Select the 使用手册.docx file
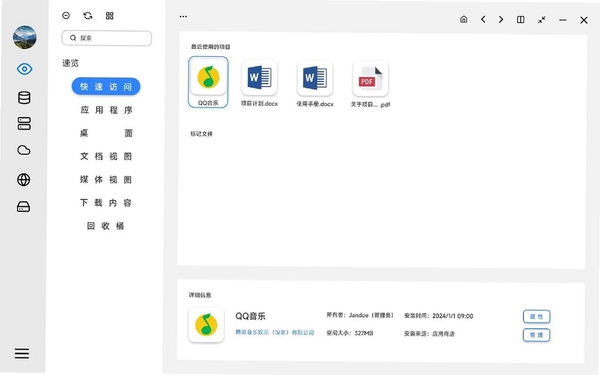 [315, 83]
